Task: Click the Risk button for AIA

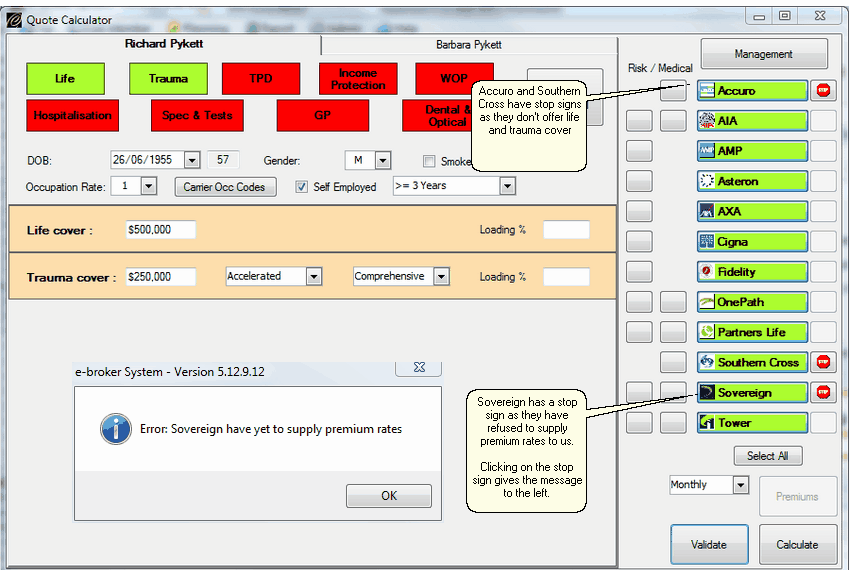Action: 639,121
